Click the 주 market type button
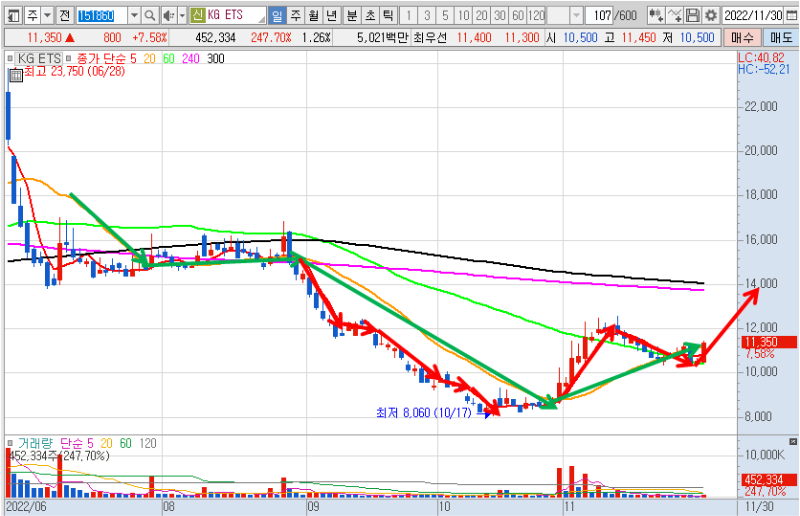The height and width of the screenshot is (516, 800). (x=32, y=16)
